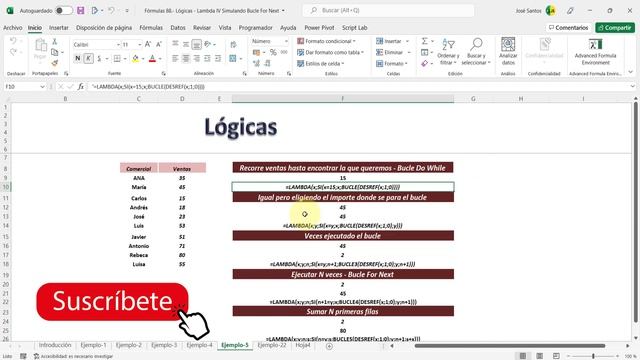The height and width of the screenshot is (360, 640).
Task: Click the Clear eraser icon
Action: (424, 63)
